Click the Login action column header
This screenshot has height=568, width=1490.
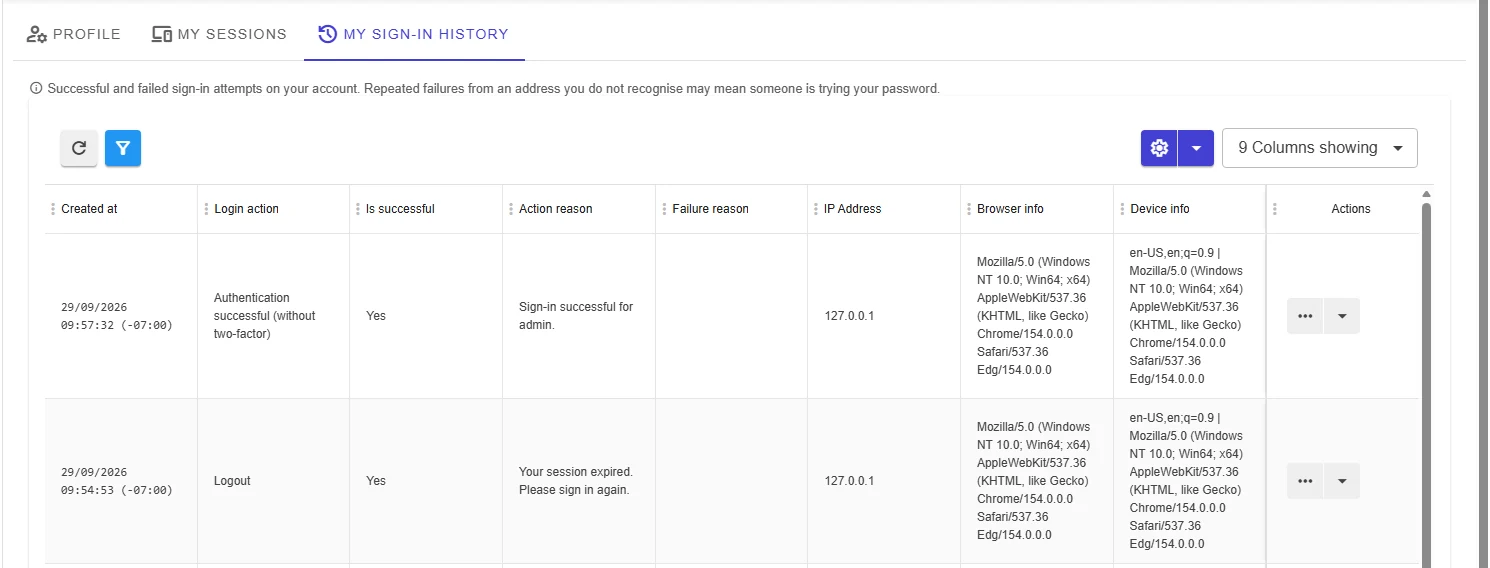pos(246,209)
